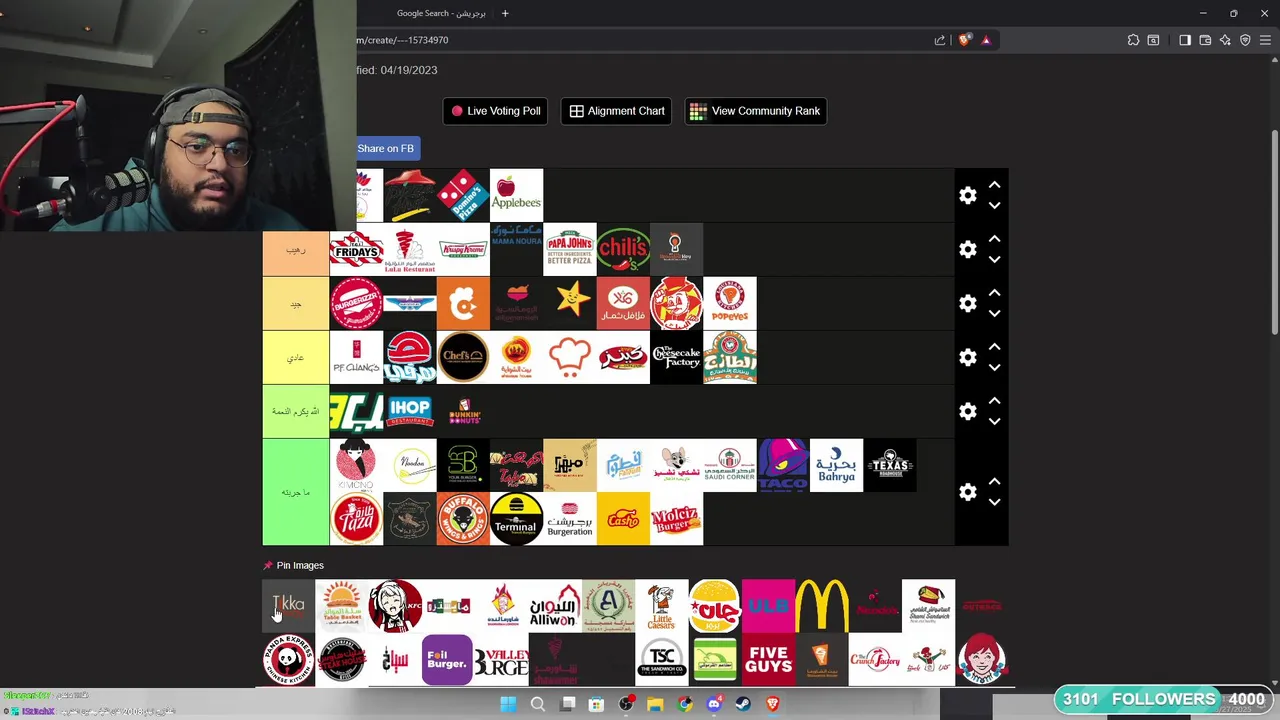Open the Alignment Chart
This screenshot has height=720, width=1280.
tap(616, 111)
